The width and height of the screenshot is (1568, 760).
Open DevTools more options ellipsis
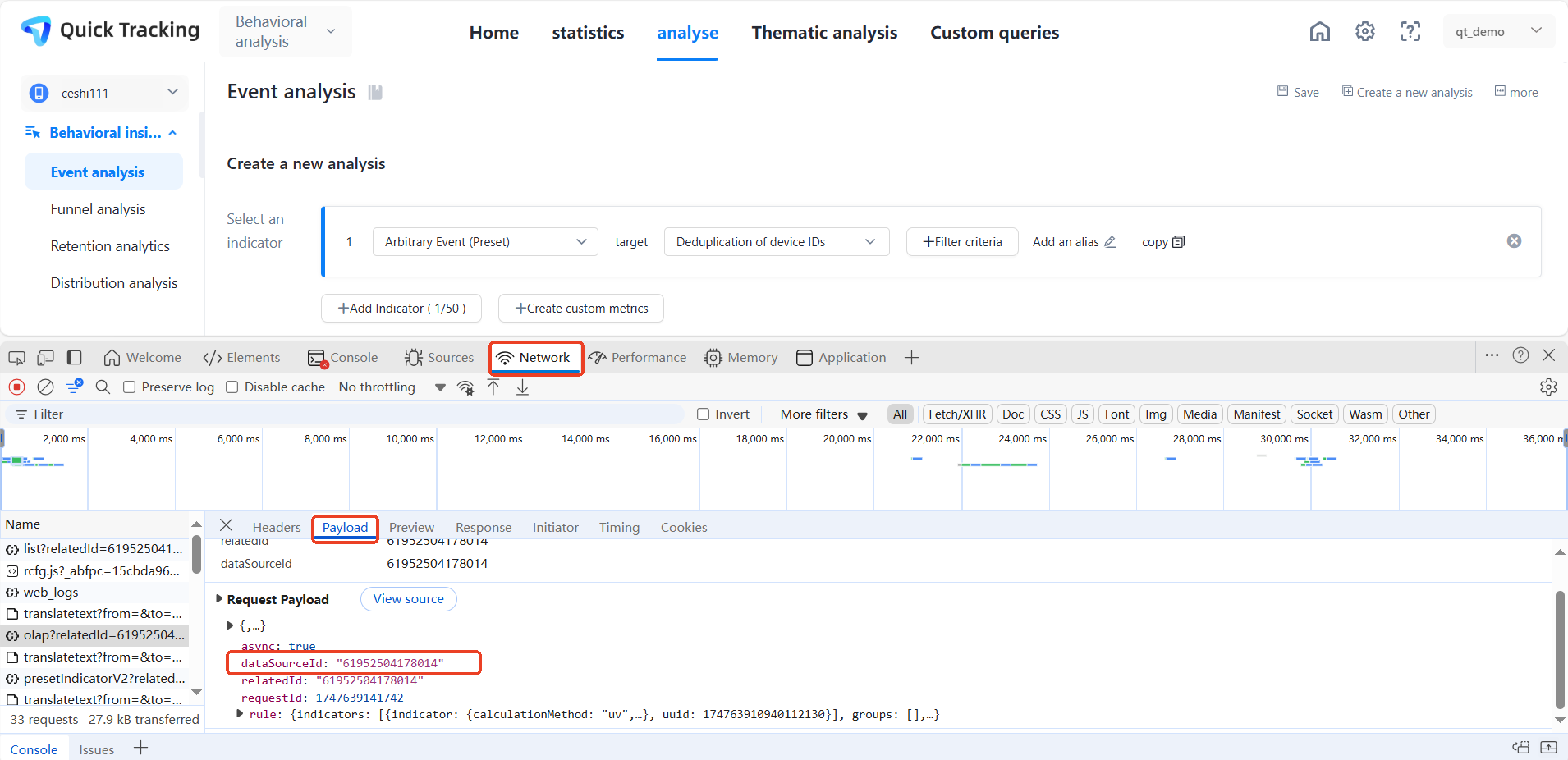(1492, 355)
